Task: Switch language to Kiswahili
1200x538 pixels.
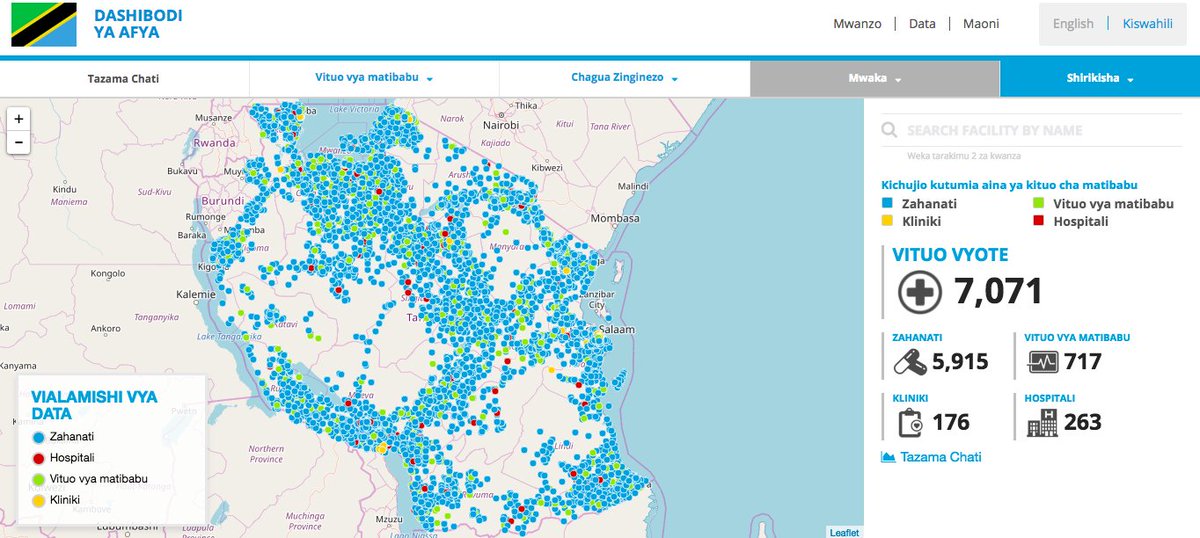Action: 1147,24
